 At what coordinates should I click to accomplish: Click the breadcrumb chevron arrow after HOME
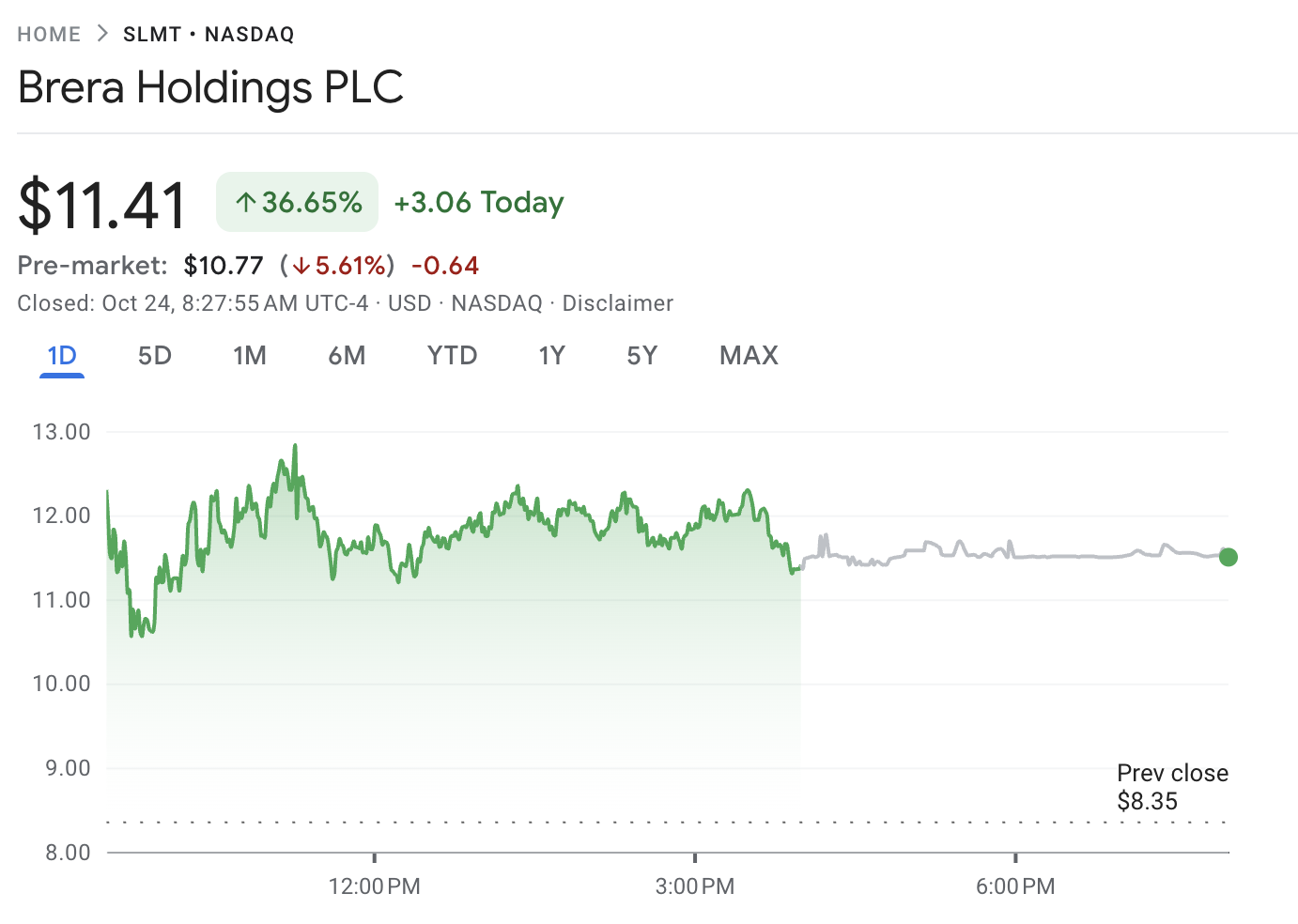click(x=102, y=35)
